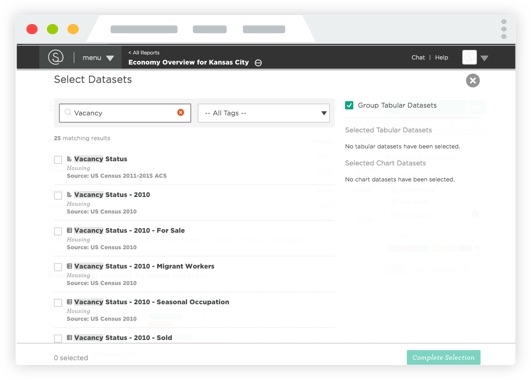Open Help from the header
This screenshot has height=380, width=531.
click(x=441, y=58)
